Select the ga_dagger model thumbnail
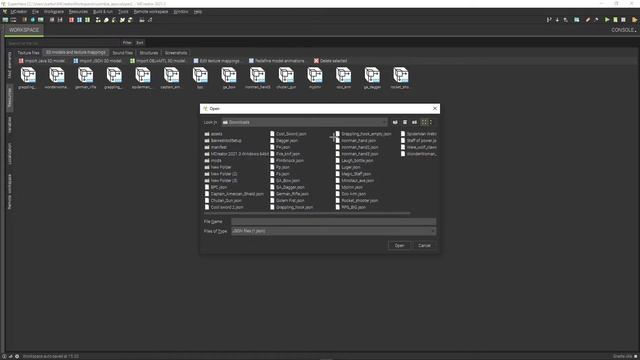The height and width of the screenshot is (360, 640). [x=372, y=78]
